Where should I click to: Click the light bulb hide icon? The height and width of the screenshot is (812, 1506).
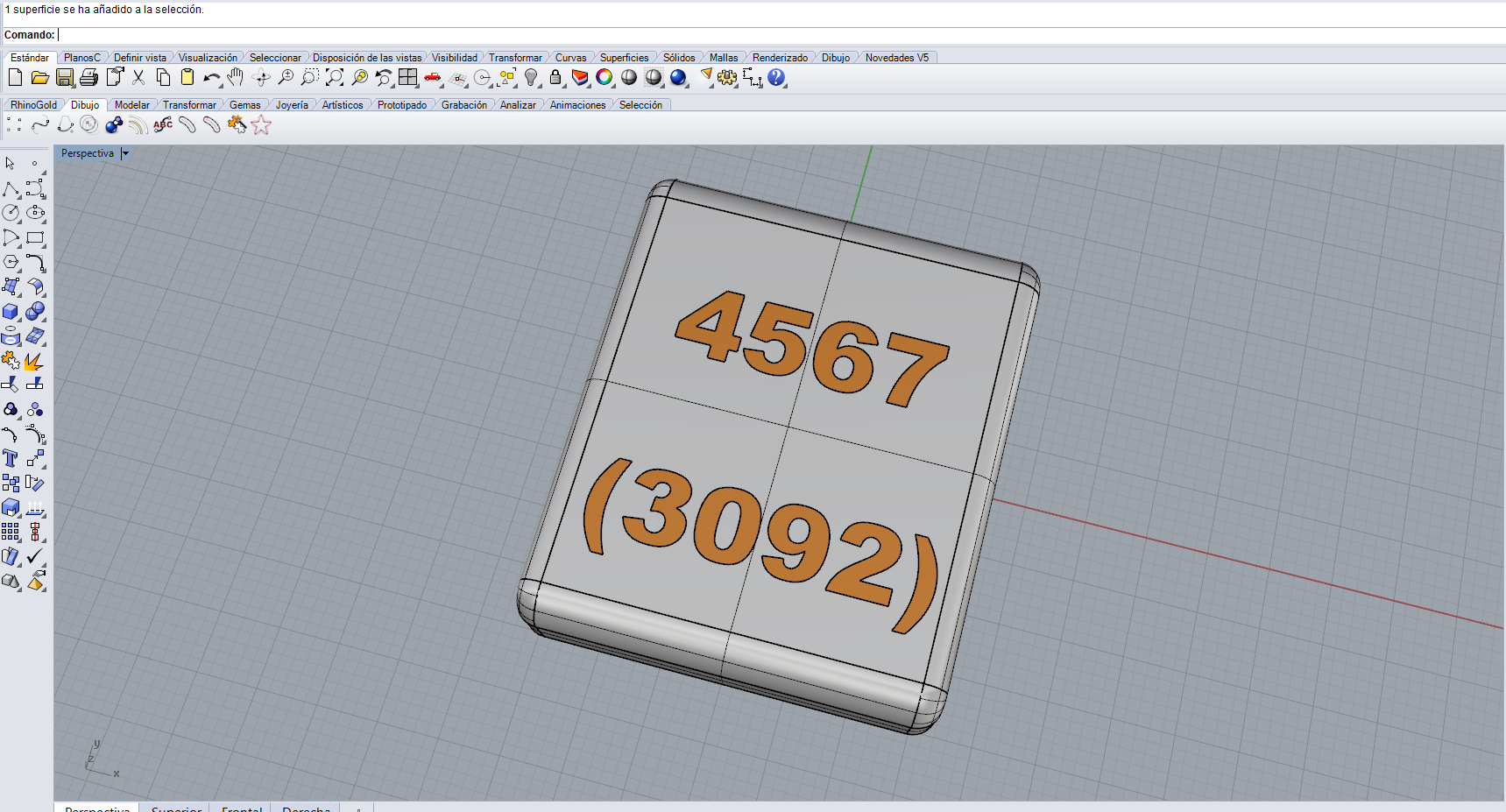[x=531, y=78]
